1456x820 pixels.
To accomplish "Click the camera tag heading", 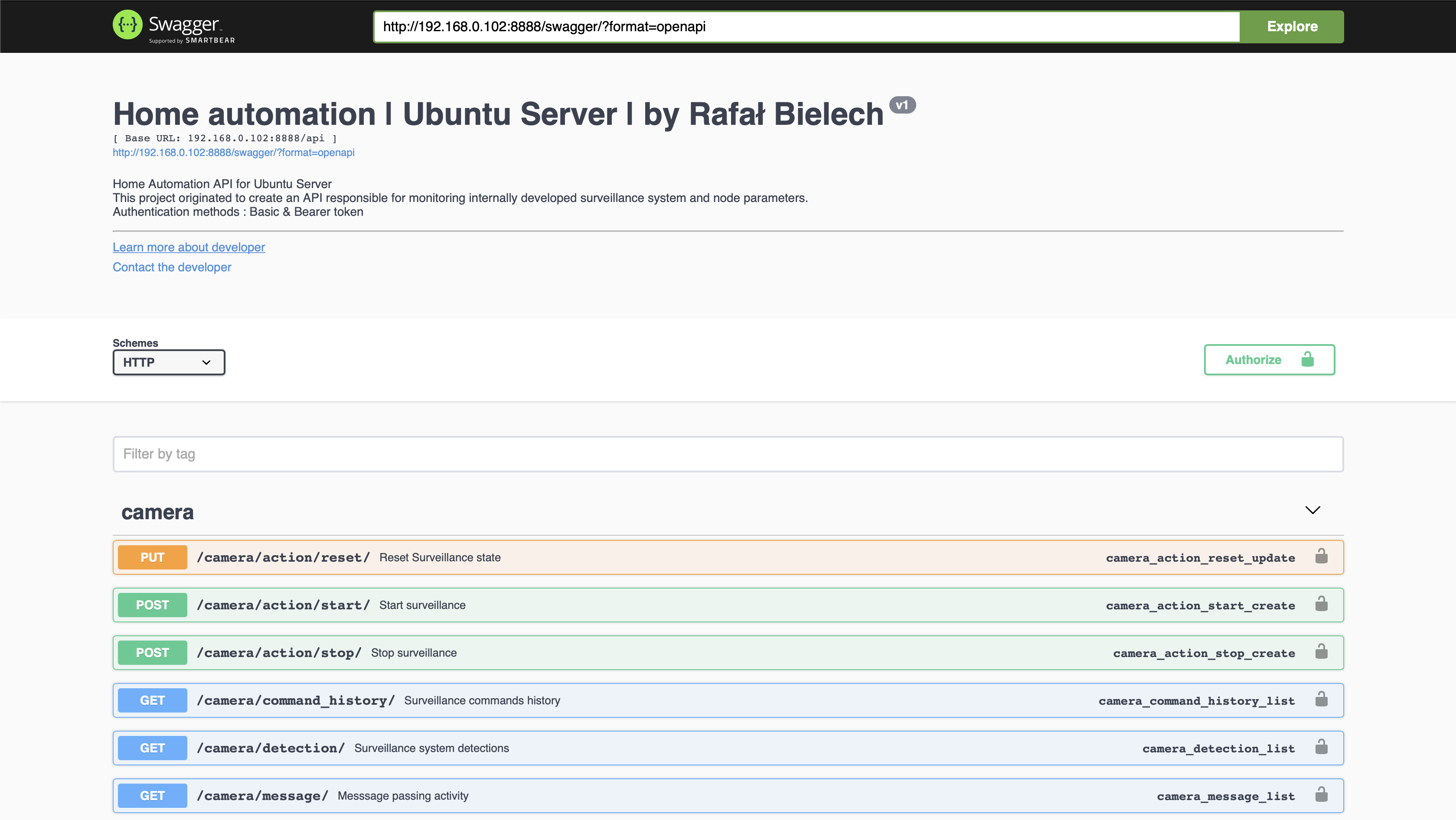I will click(158, 512).
